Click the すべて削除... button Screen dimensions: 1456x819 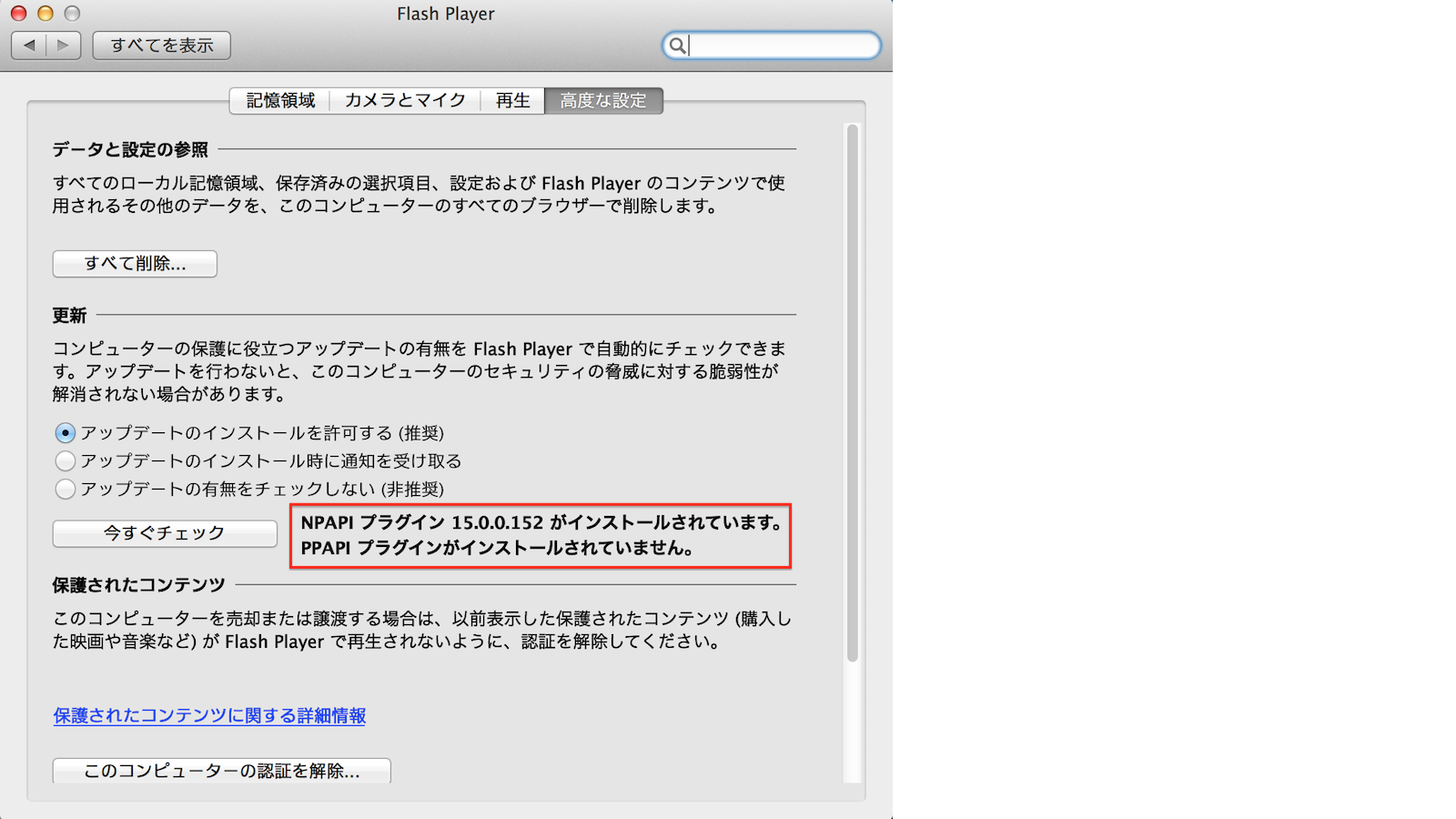[135, 263]
